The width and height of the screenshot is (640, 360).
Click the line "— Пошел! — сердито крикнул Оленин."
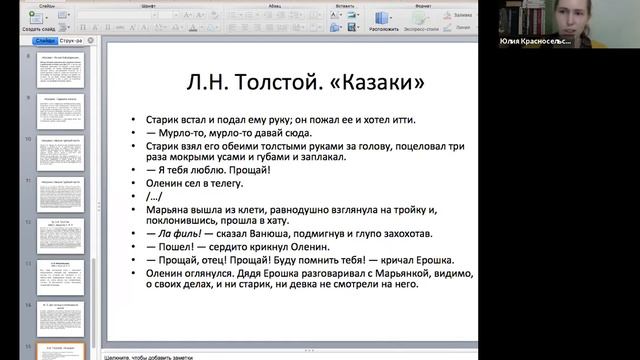[238, 247]
